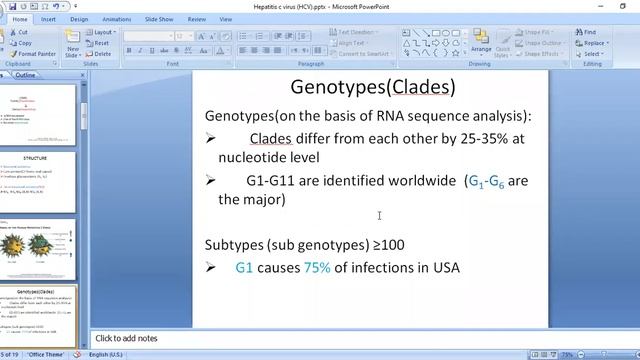Go to the Review tab
The image size is (640, 360).
(197, 19)
